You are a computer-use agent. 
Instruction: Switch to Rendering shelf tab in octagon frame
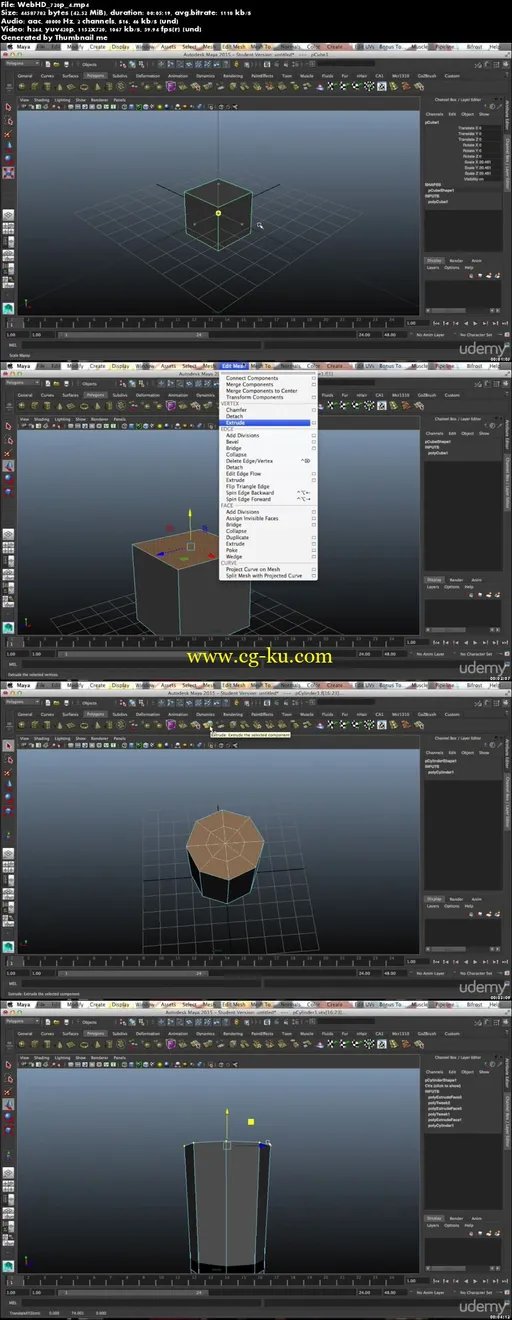pos(232,715)
